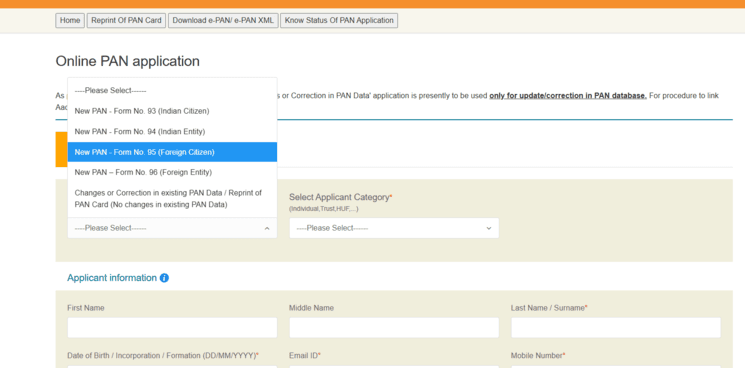Click the Applicant information info icon
This screenshot has height=368, width=745.
pyautogui.click(x=164, y=278)
